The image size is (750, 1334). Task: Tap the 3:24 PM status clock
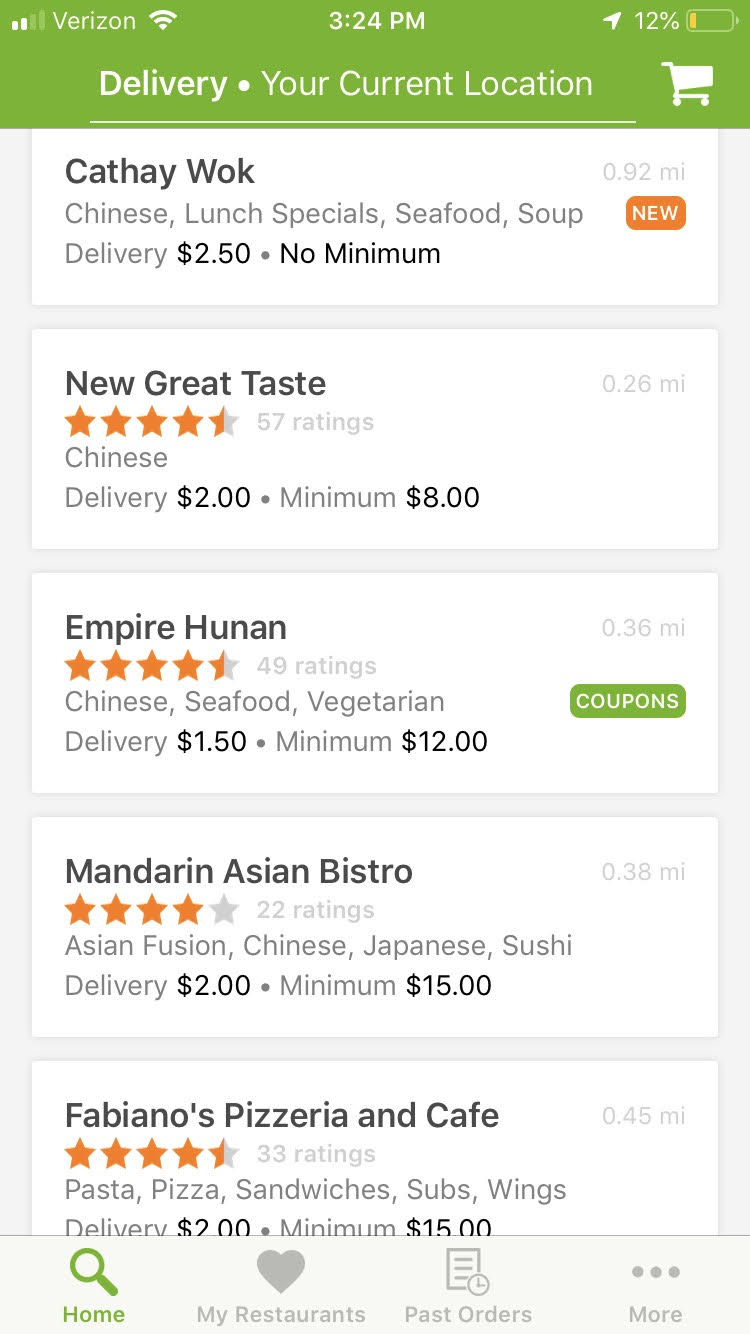[376, 21]
